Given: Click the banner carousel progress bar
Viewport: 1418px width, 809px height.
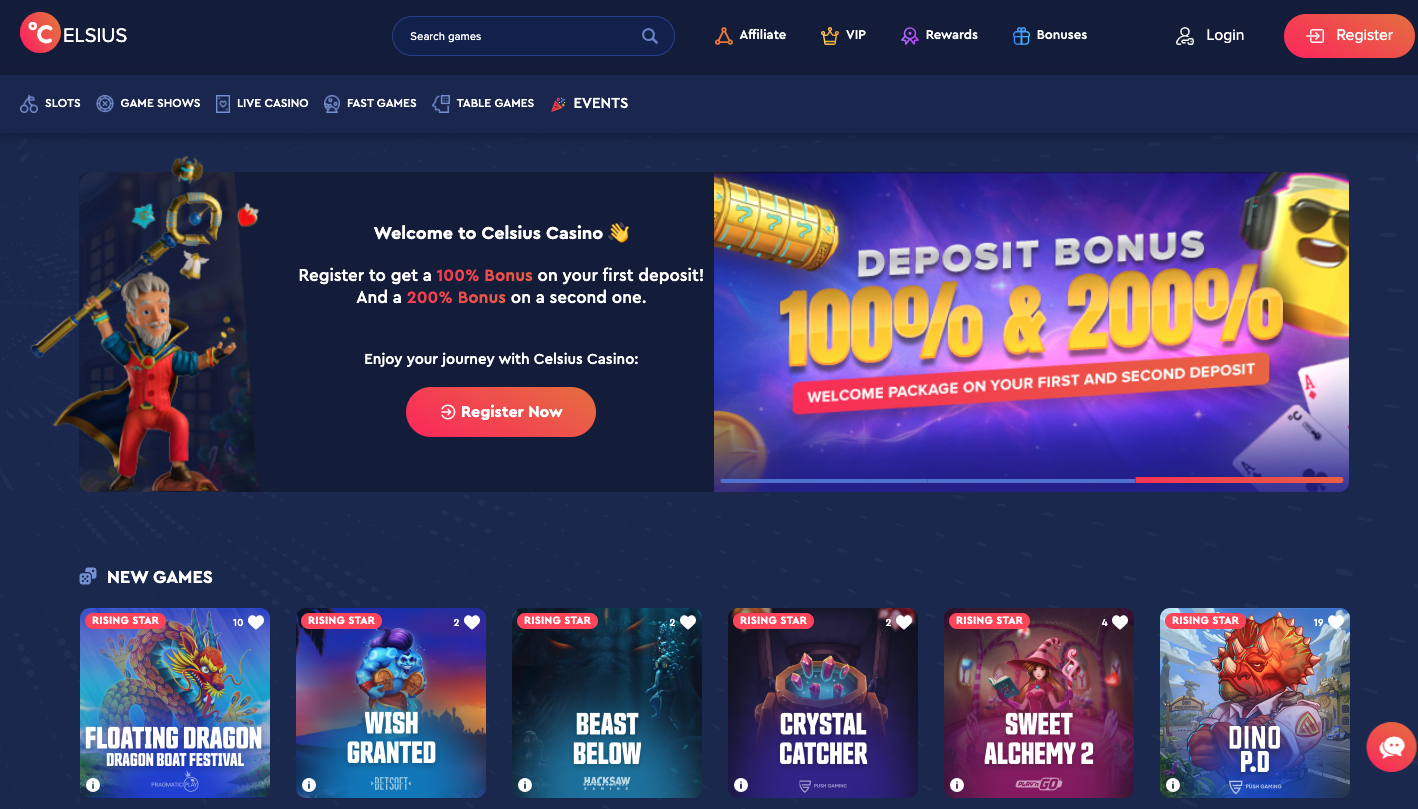Looking at the screenshot, I should pyautogui.click(x=1031, y=481).
